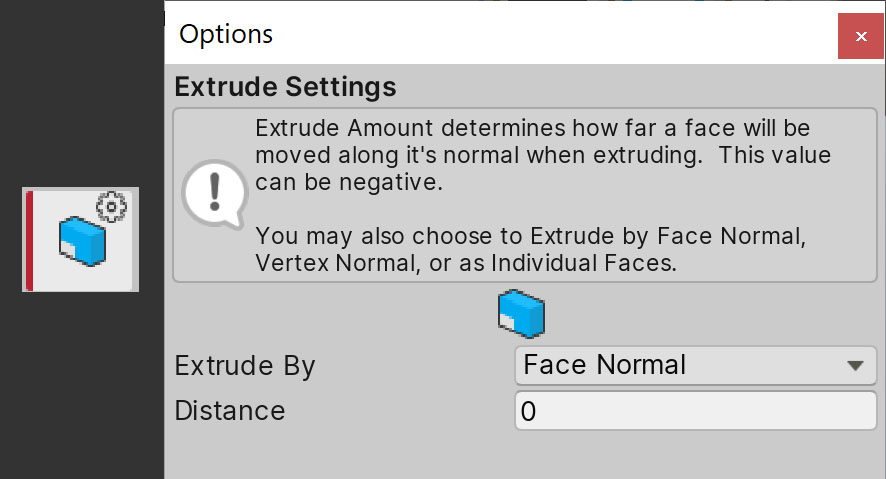
Task: Close the Options window
Action: 859,36
